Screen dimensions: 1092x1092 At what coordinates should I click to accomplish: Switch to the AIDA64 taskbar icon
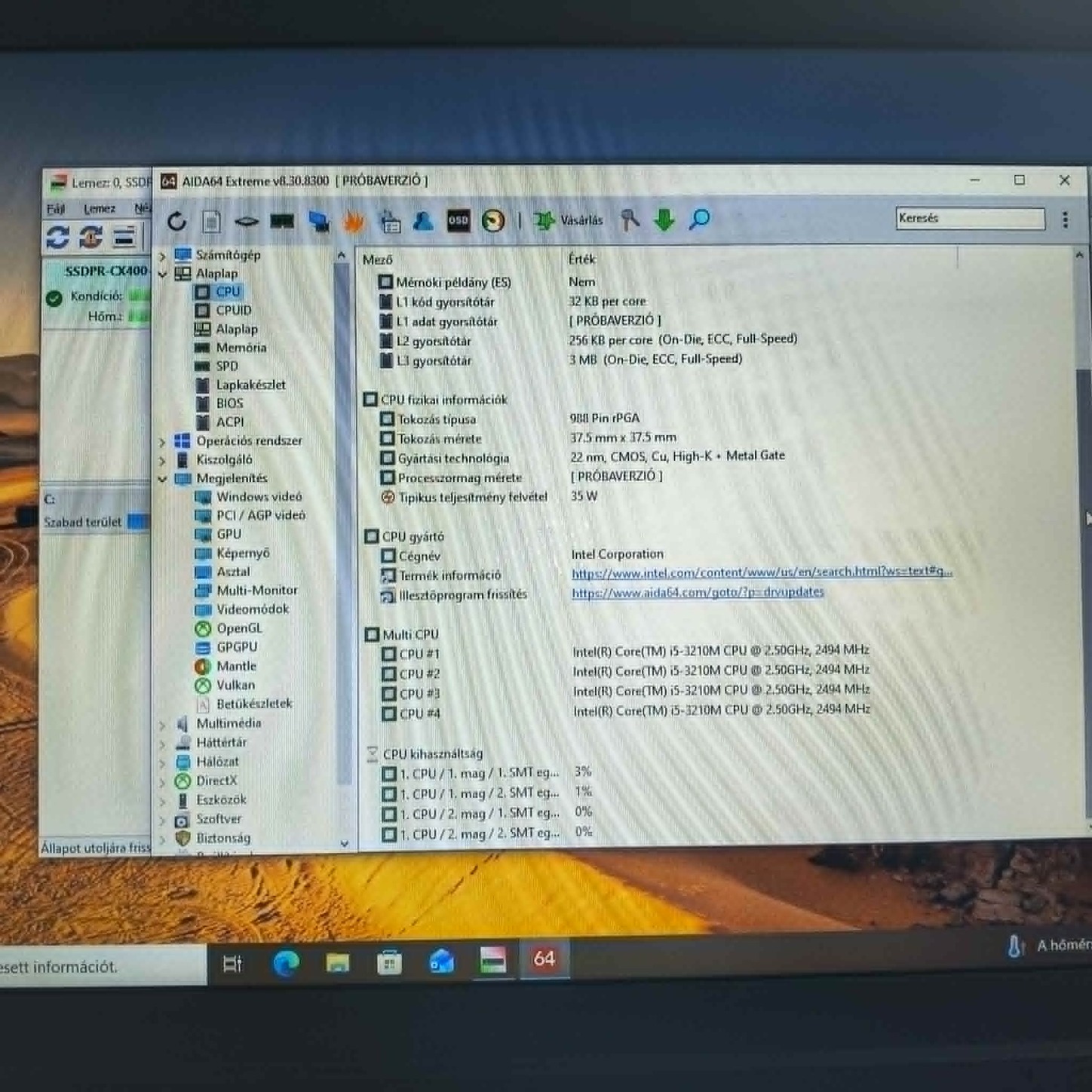click(544, 959)
